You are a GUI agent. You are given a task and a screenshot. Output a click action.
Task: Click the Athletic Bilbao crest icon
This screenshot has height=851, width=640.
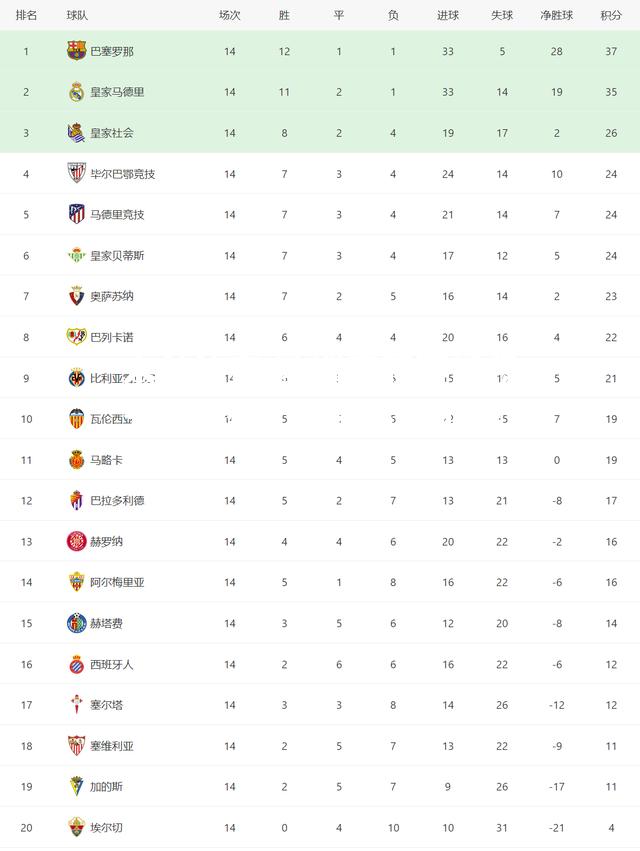coord(77,173)
